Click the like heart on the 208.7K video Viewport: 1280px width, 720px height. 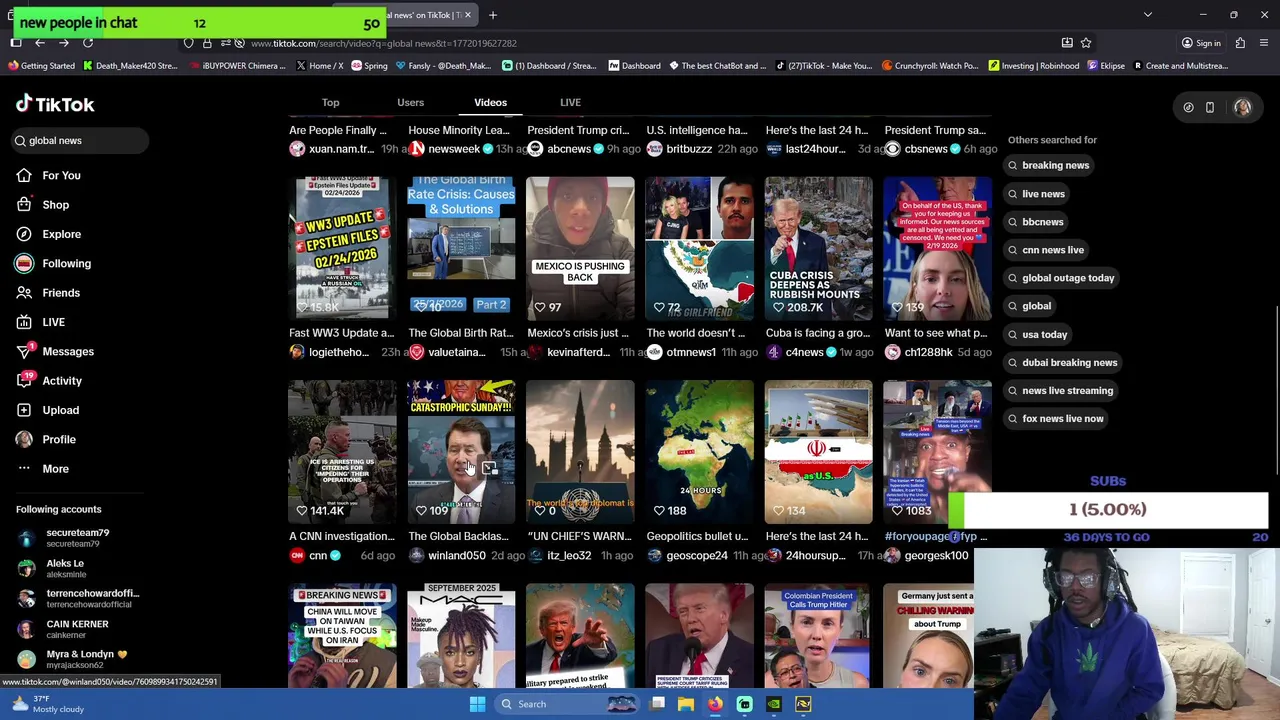click(x=778, y=307)
